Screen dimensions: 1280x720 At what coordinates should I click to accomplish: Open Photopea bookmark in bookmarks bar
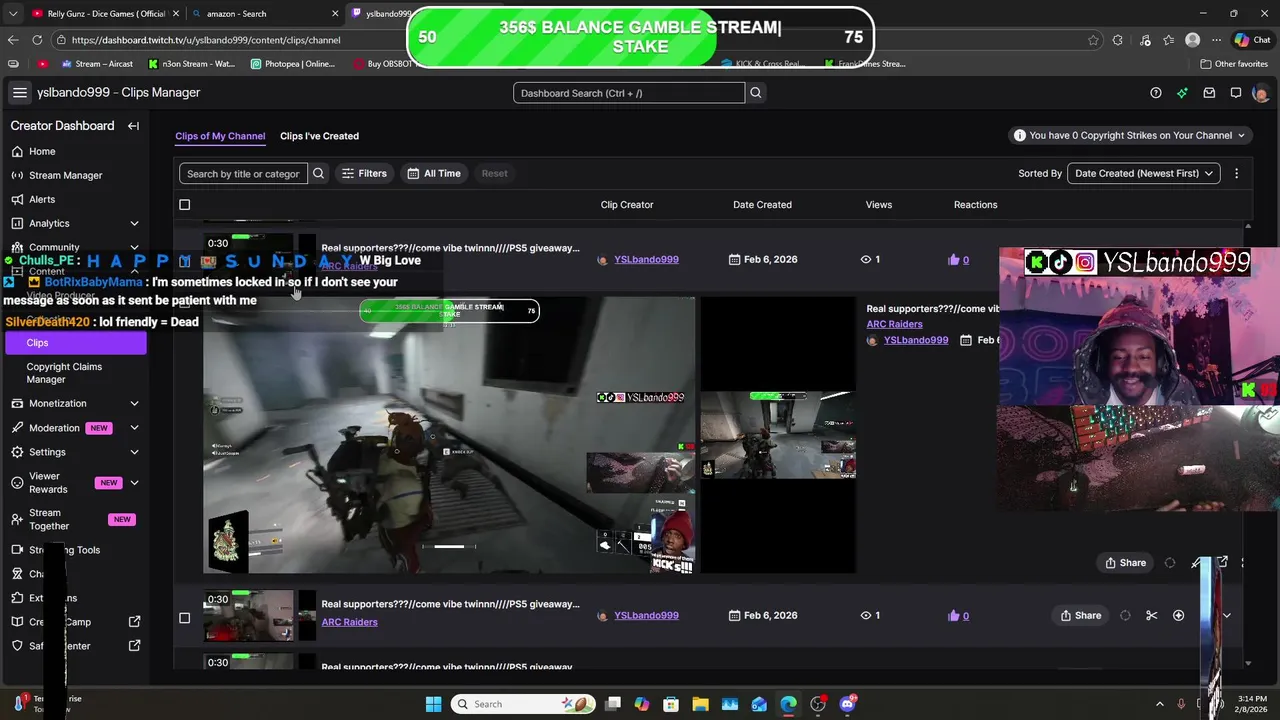pyautogui.click(x=293, y=64)
